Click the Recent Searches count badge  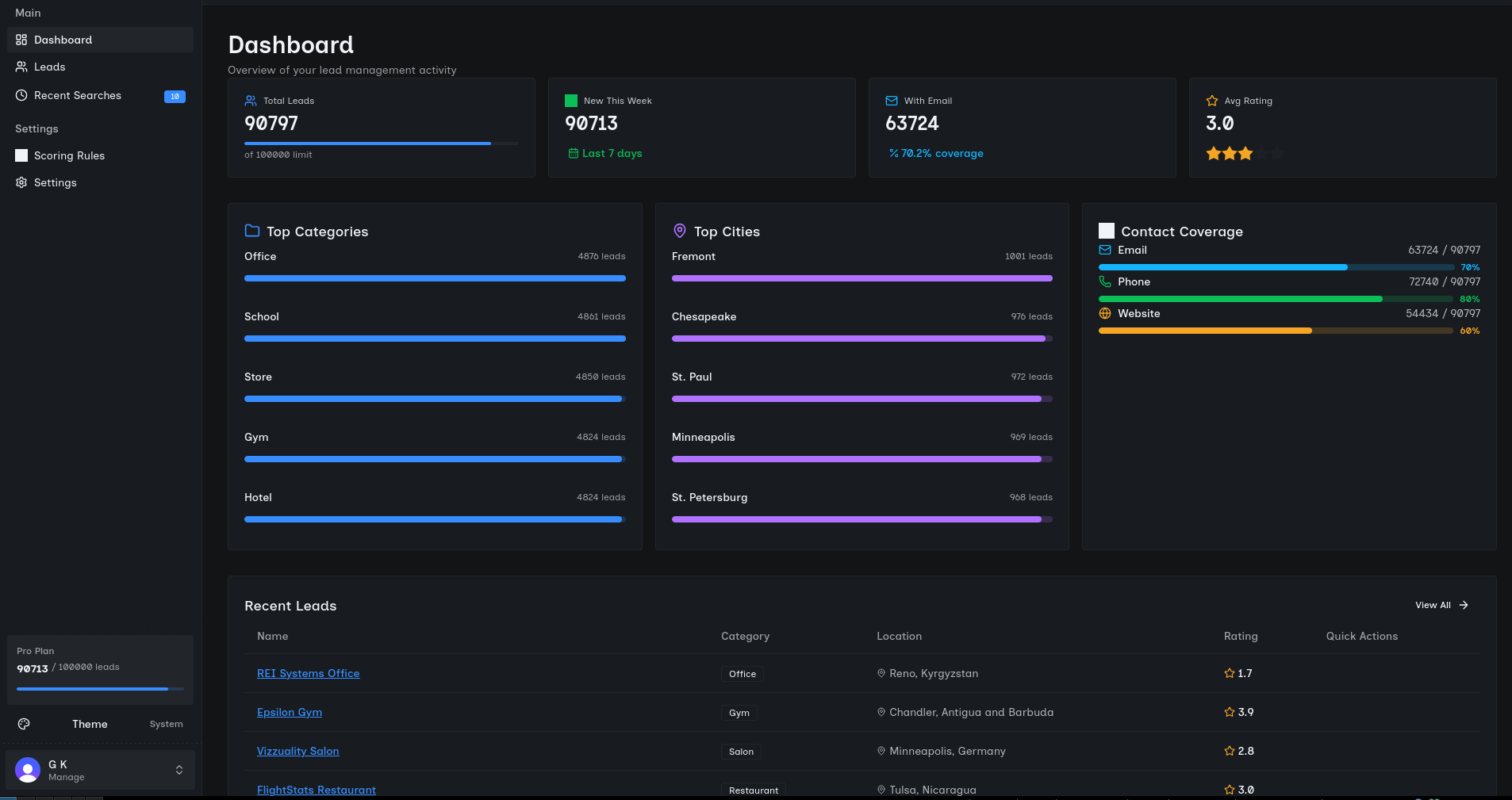175,97
